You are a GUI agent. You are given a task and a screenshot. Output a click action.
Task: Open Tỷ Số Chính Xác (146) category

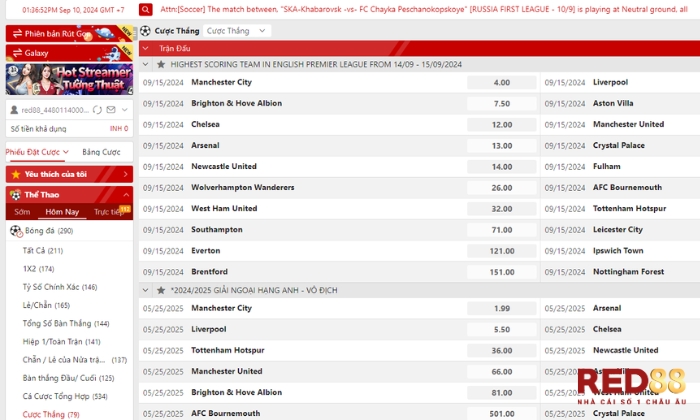click(60, 287)
